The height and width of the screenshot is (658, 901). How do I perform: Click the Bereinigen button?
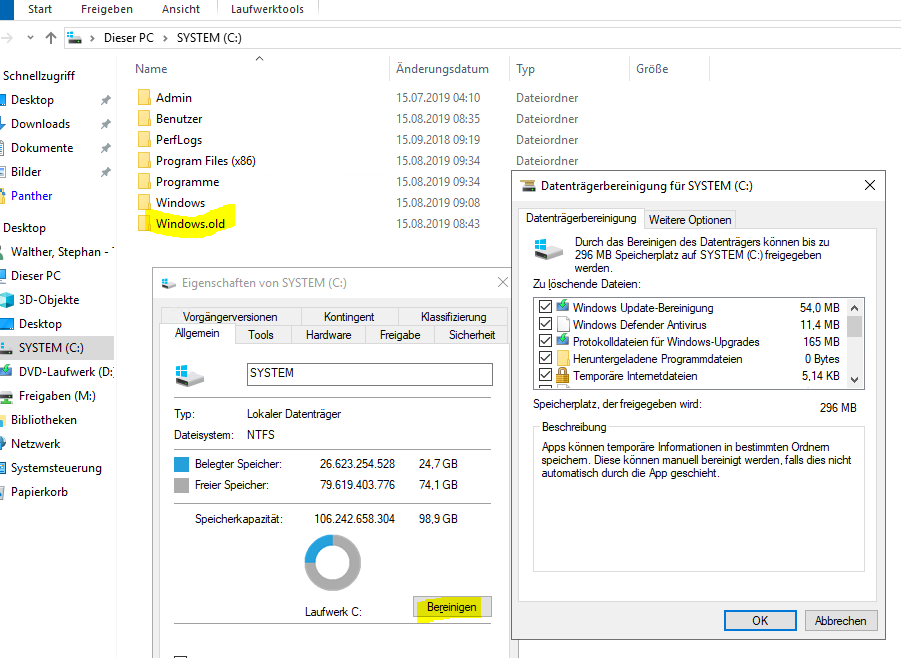click(452, 607)
